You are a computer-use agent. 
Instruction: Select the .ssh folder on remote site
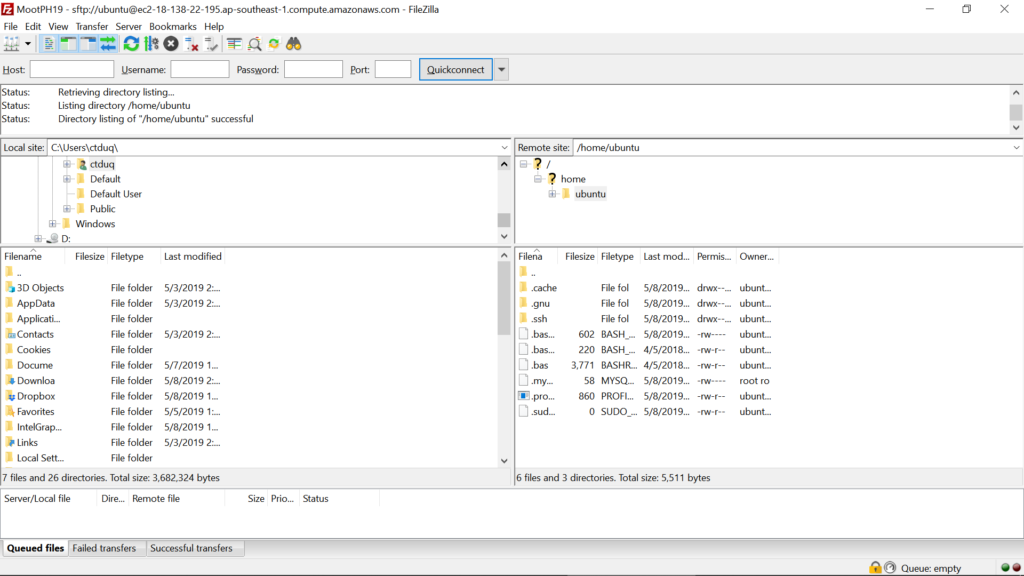tap(539, 319)
